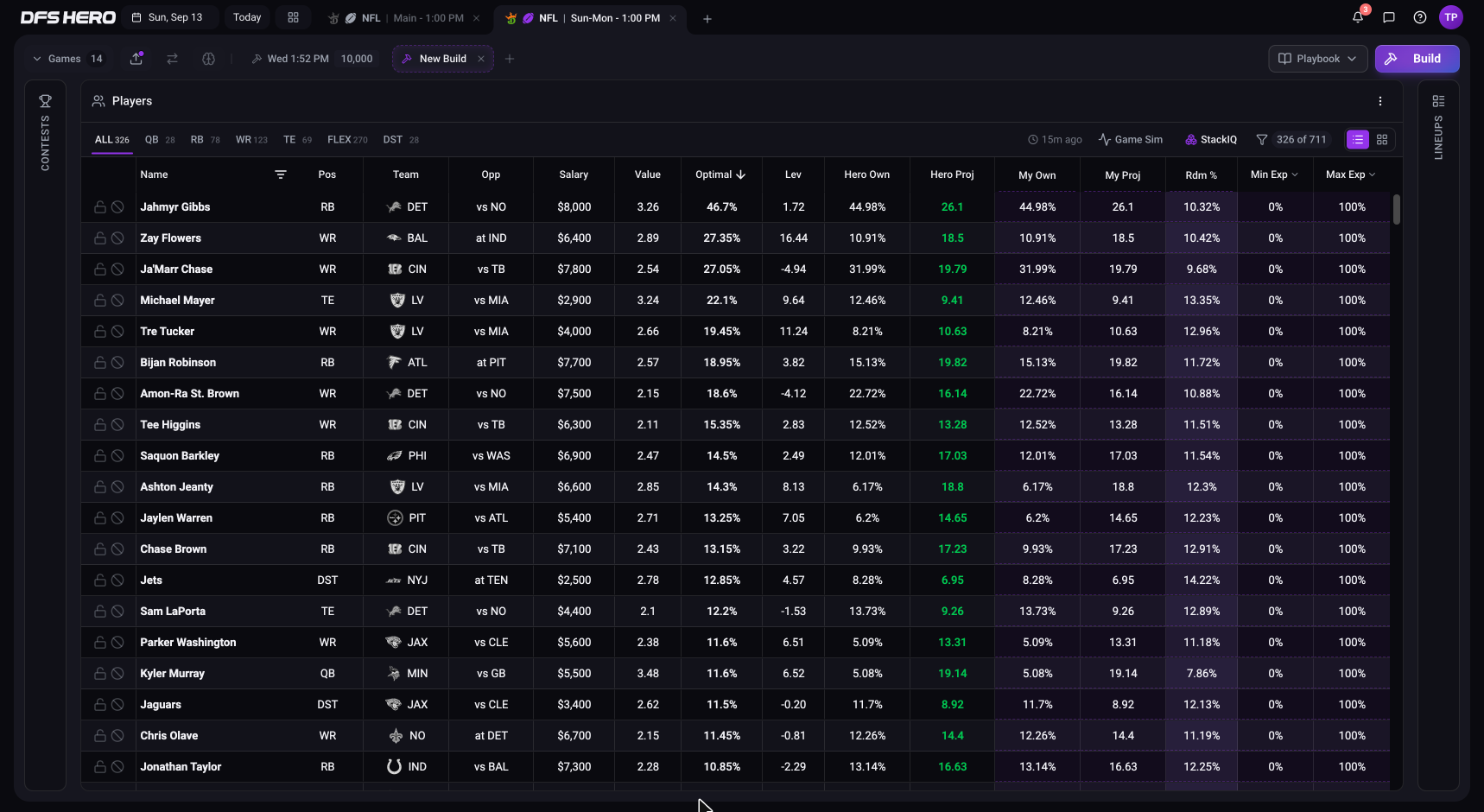Open StackIQ
Screen dimensions: 1484x812
click(x=1211, y=140)
